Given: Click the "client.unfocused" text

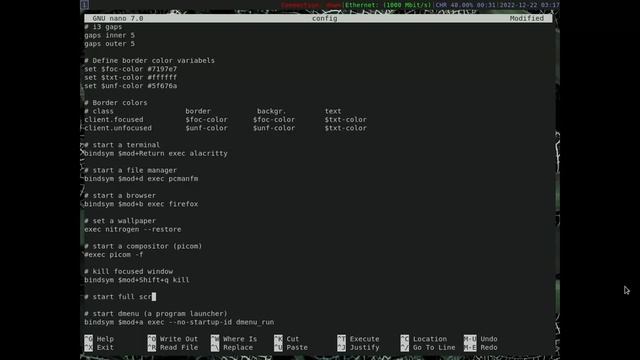Looking at the screenshot, I should (118, 128).
